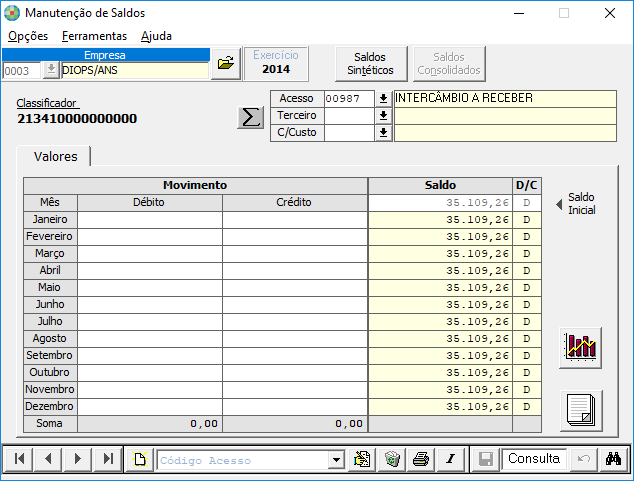Viewport: 634px width, 481px height.
Task: Go to last record navigation button
Action: click(x=108, y=459)
